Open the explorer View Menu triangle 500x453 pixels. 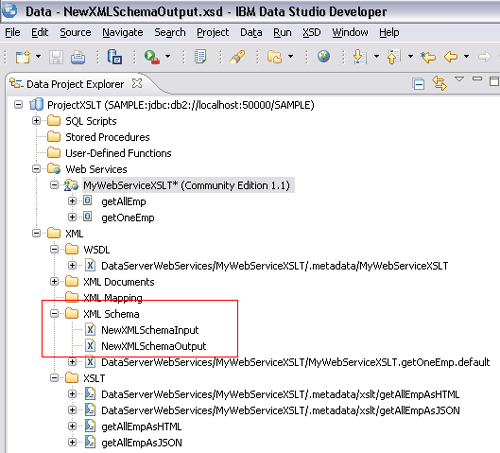click(x=459, y=79)
